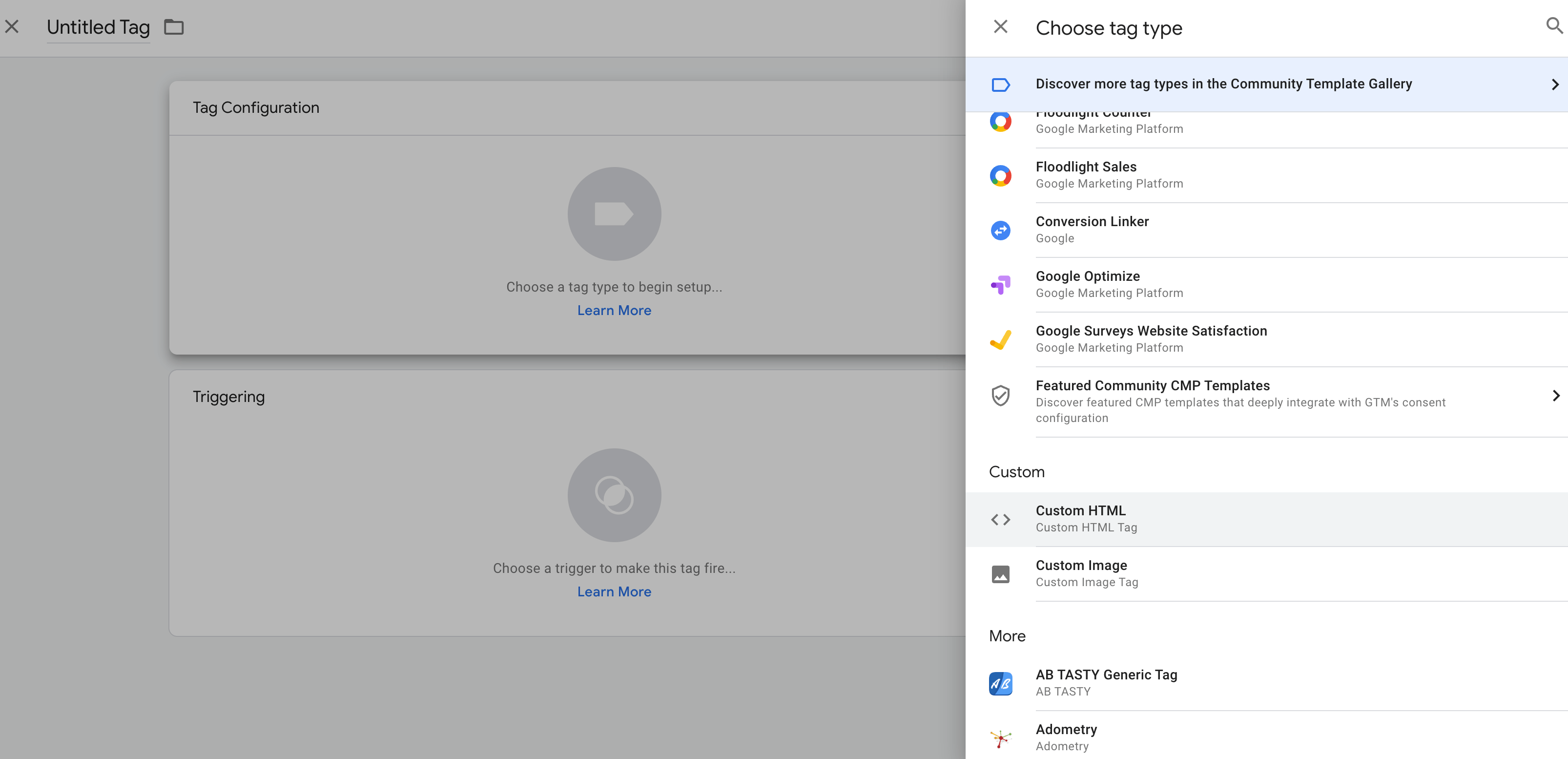Choose the Conversion Linker tag type

[1267, 230]
